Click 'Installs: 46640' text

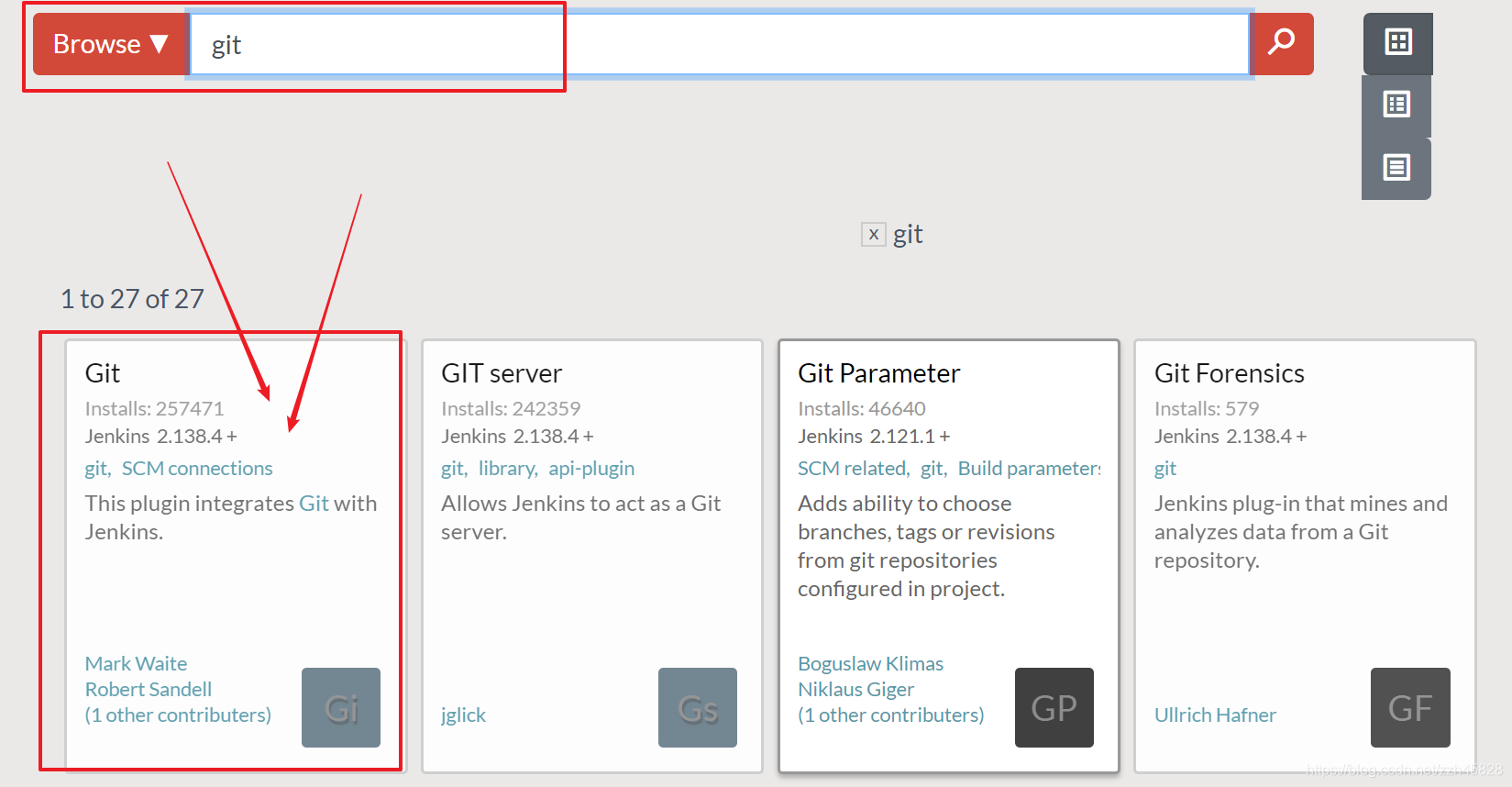tap(862, 408)
